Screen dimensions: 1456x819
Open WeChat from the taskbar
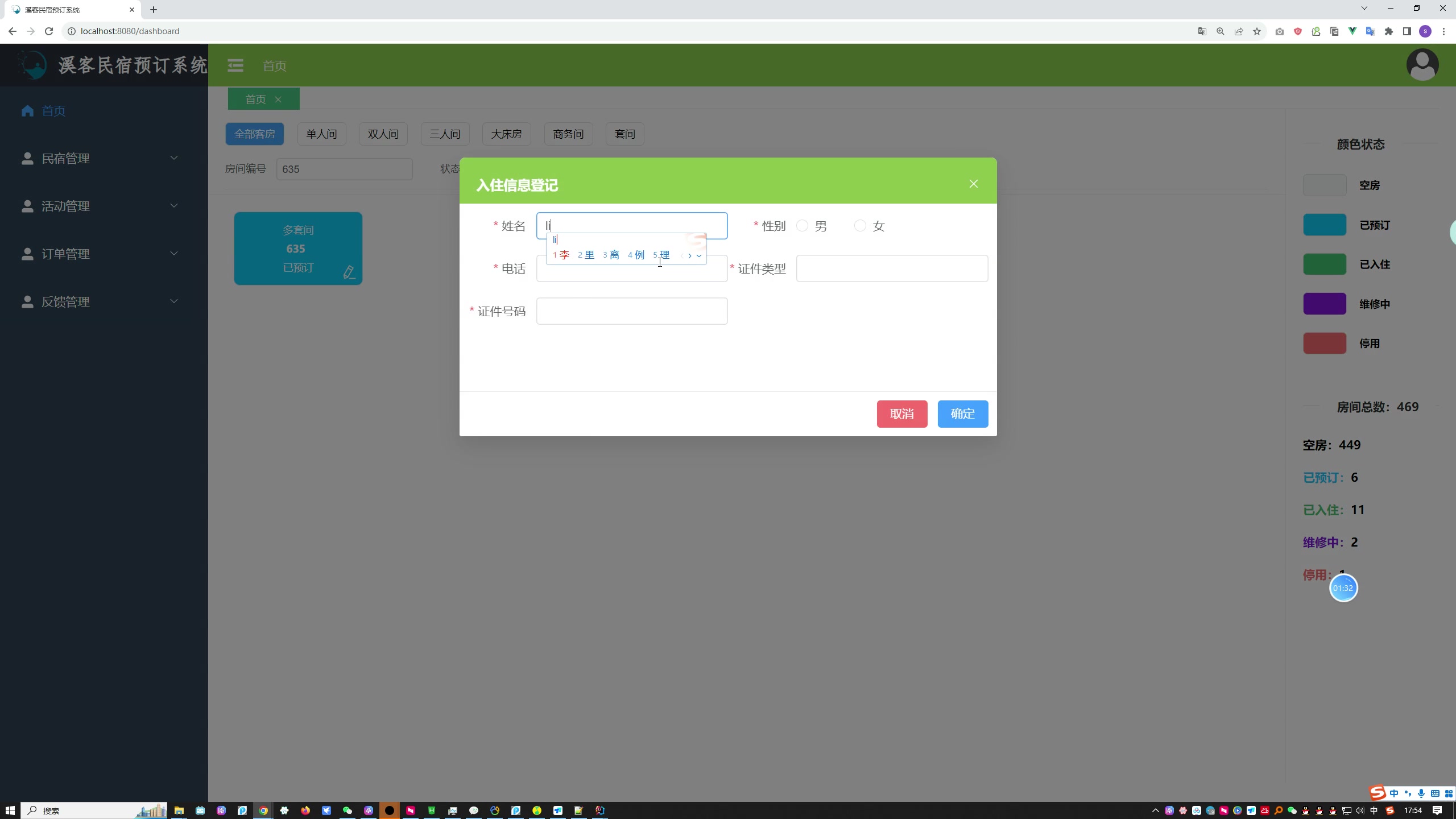pos(347,810)
